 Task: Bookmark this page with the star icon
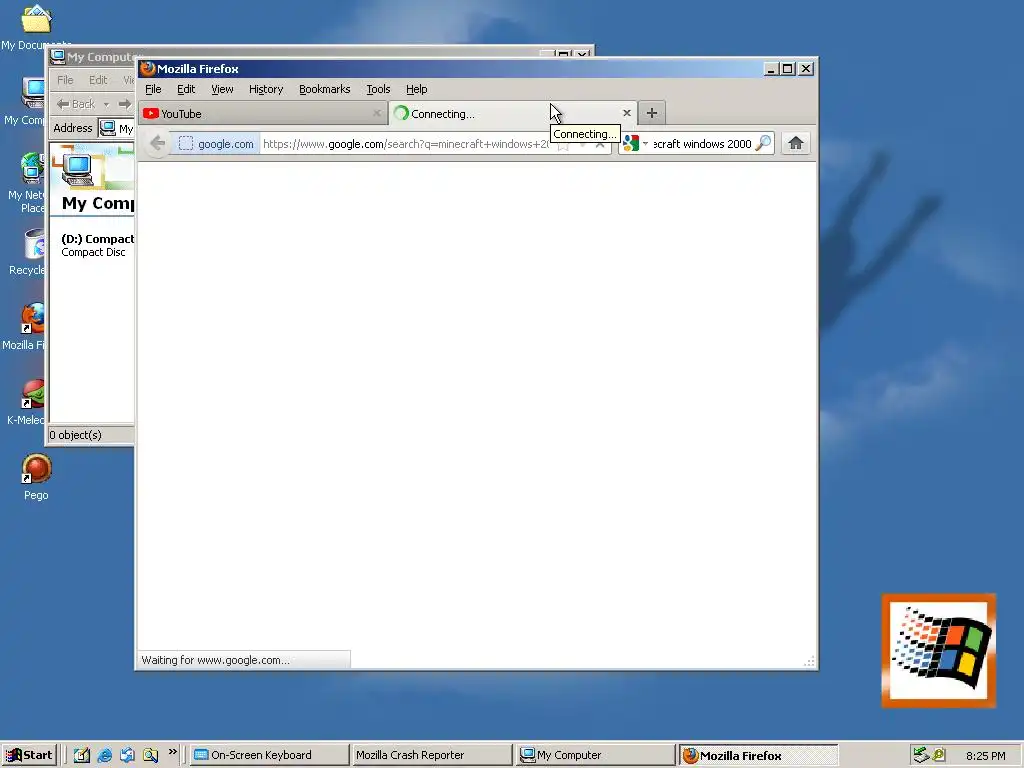563,146
